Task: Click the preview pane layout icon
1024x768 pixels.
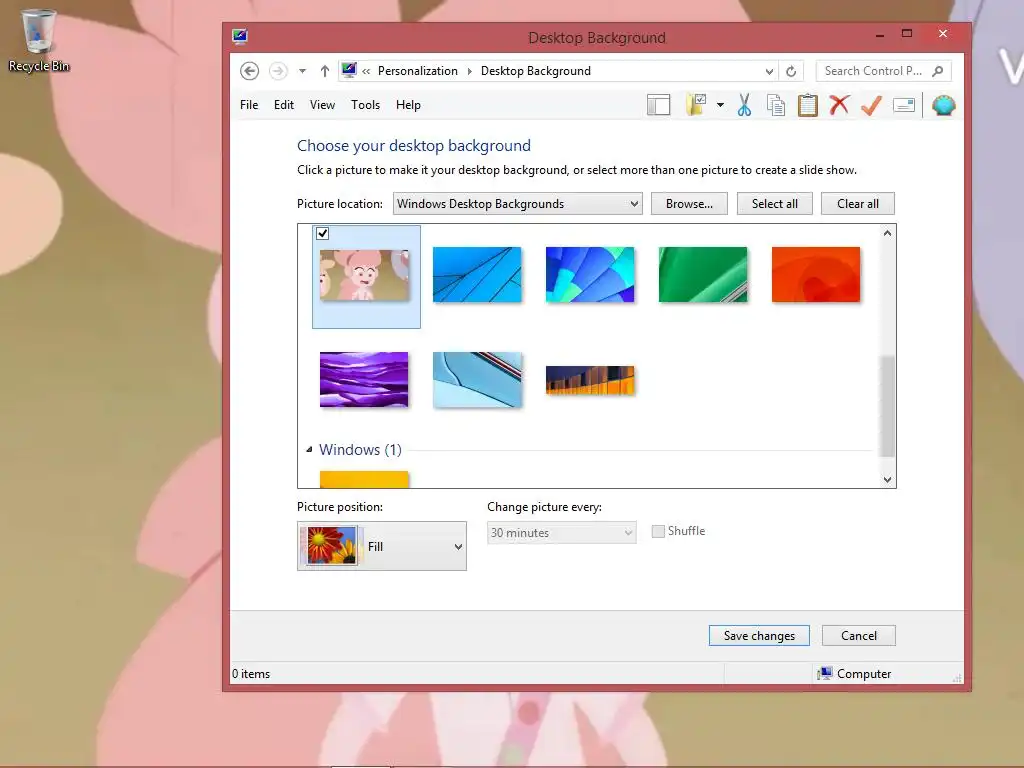Action: coord(658,104)
